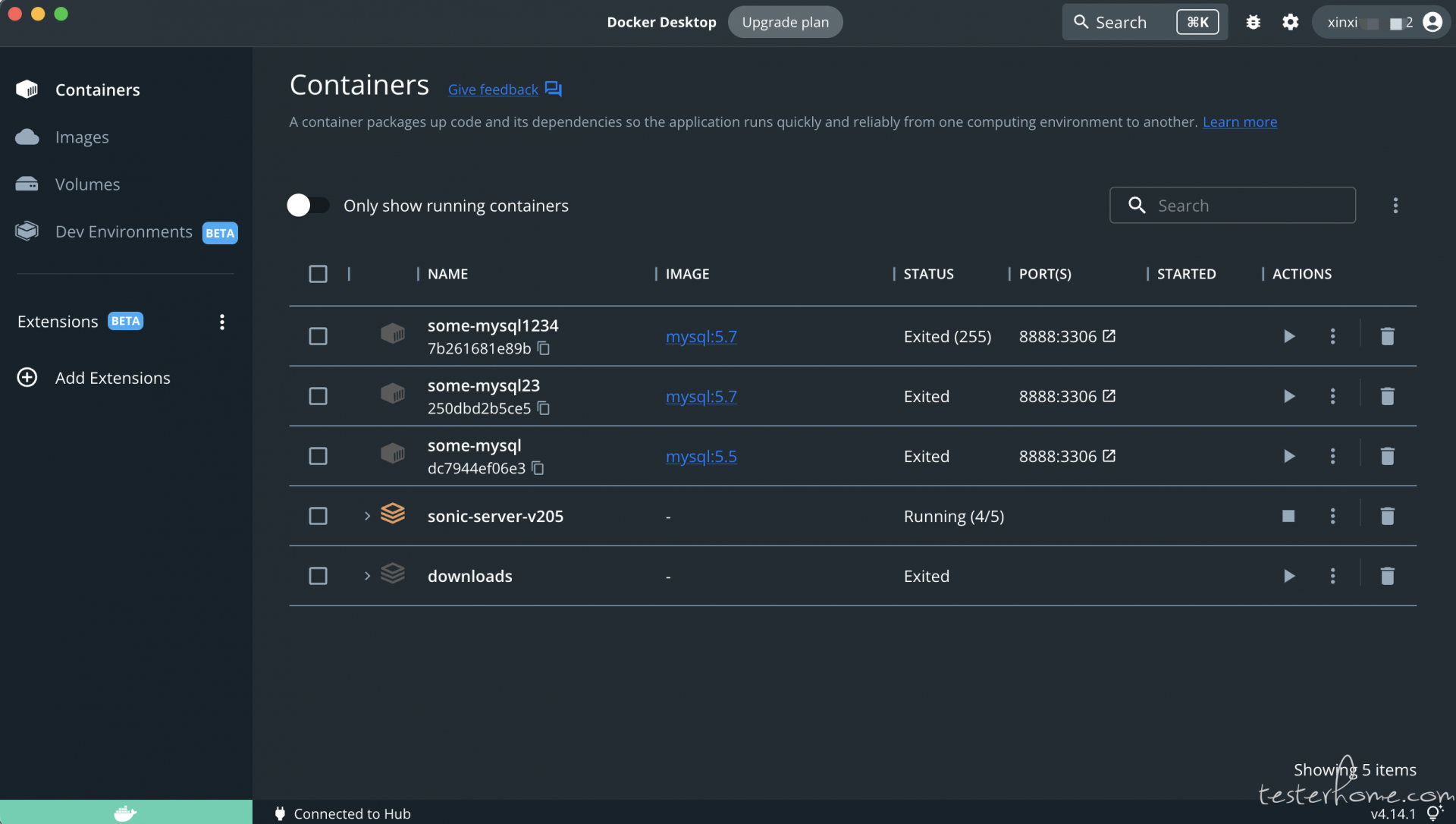Click the Extensions heading in sidebar

point(58,322)
